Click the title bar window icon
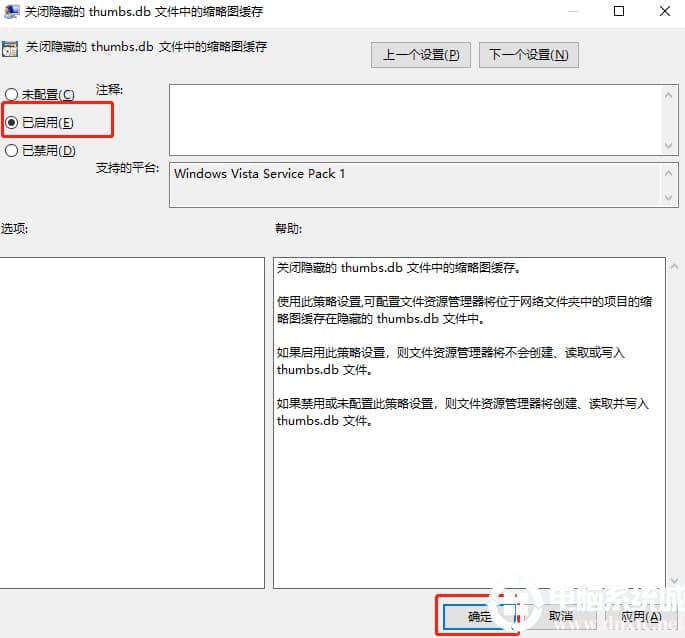Viewport: 685px width, 638px height. coord(11,11)
